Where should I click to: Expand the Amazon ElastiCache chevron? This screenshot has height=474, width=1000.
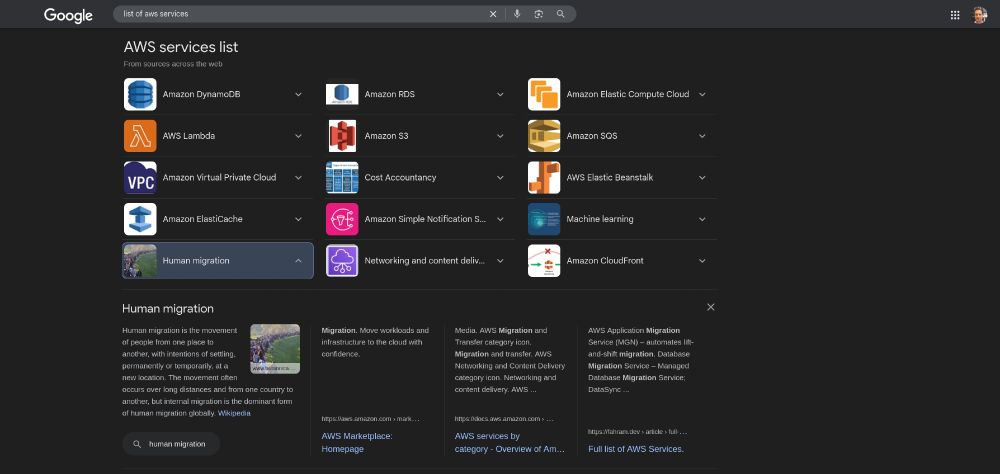click(x=298, y=219)
